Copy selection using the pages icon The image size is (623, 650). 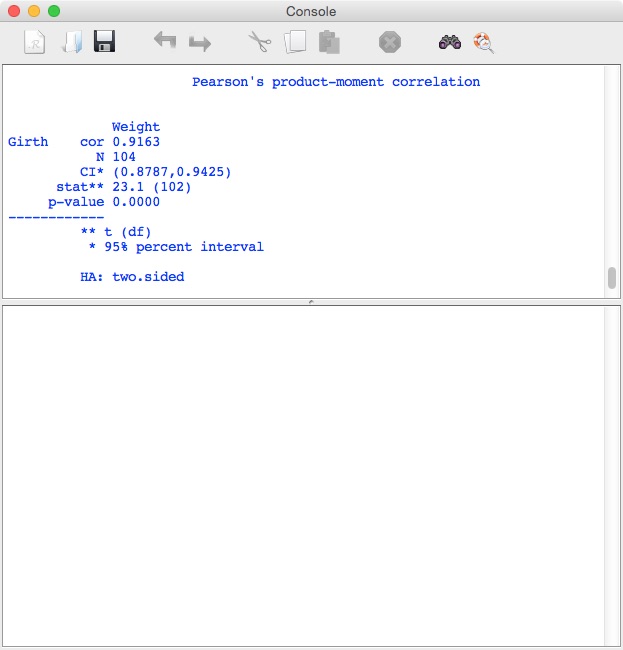[x=295, y=42]
